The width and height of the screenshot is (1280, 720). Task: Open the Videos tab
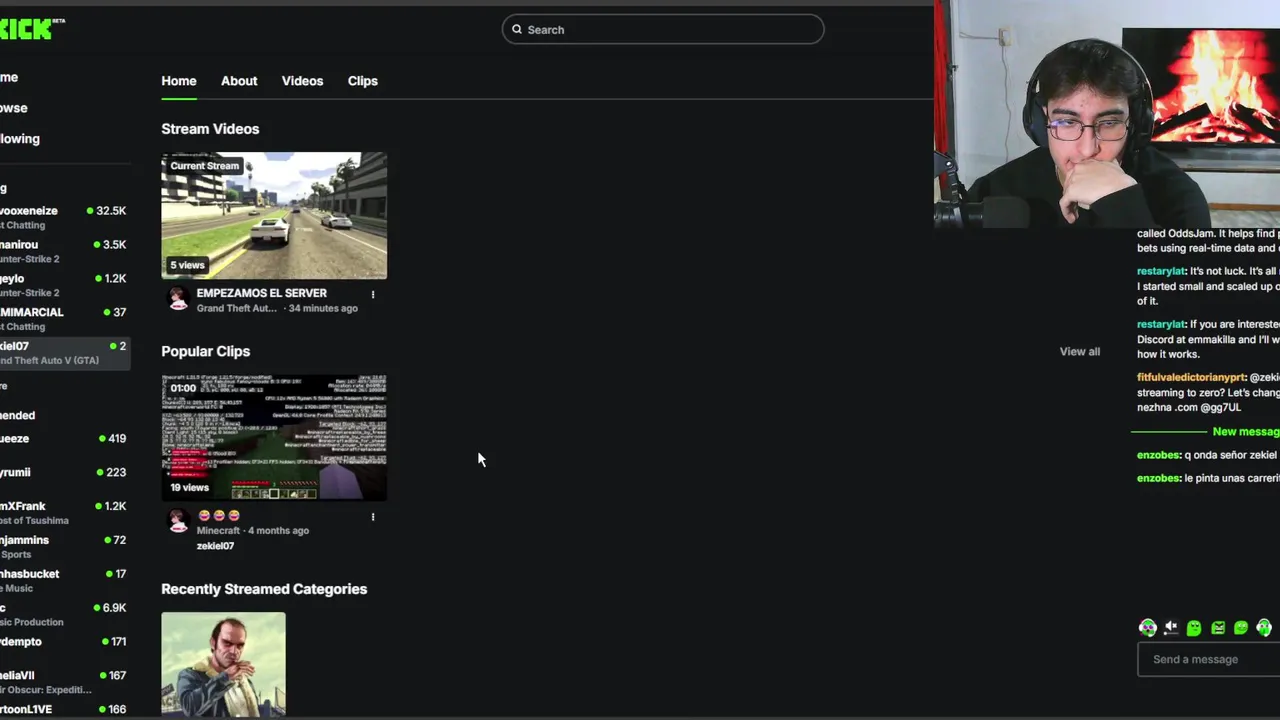pos(302,81)
